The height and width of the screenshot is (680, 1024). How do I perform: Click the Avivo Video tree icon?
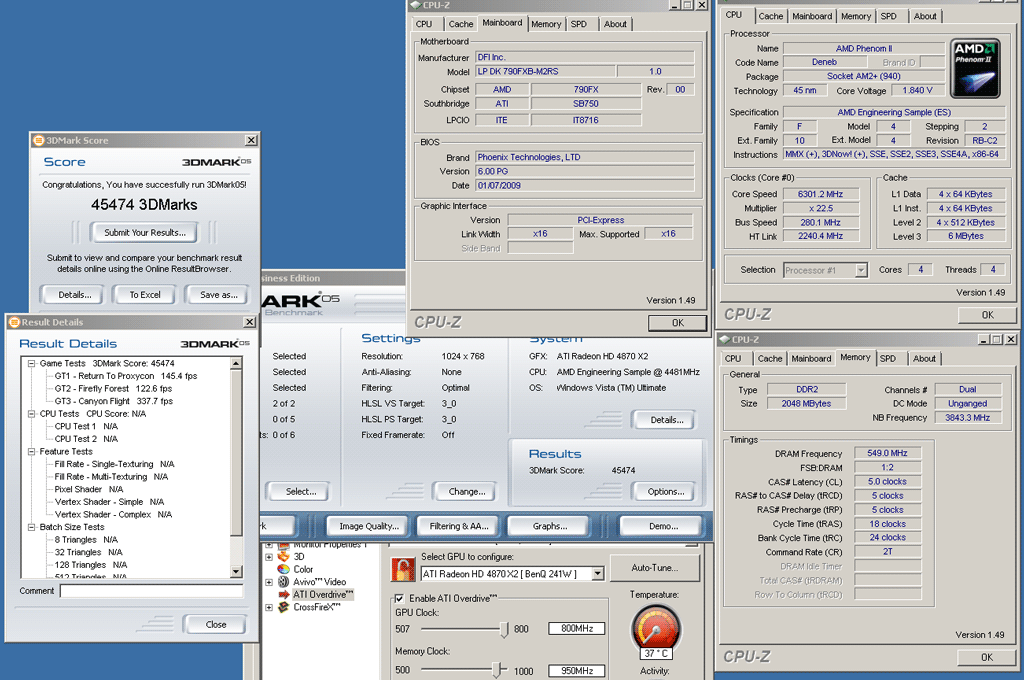click(284, 582)
